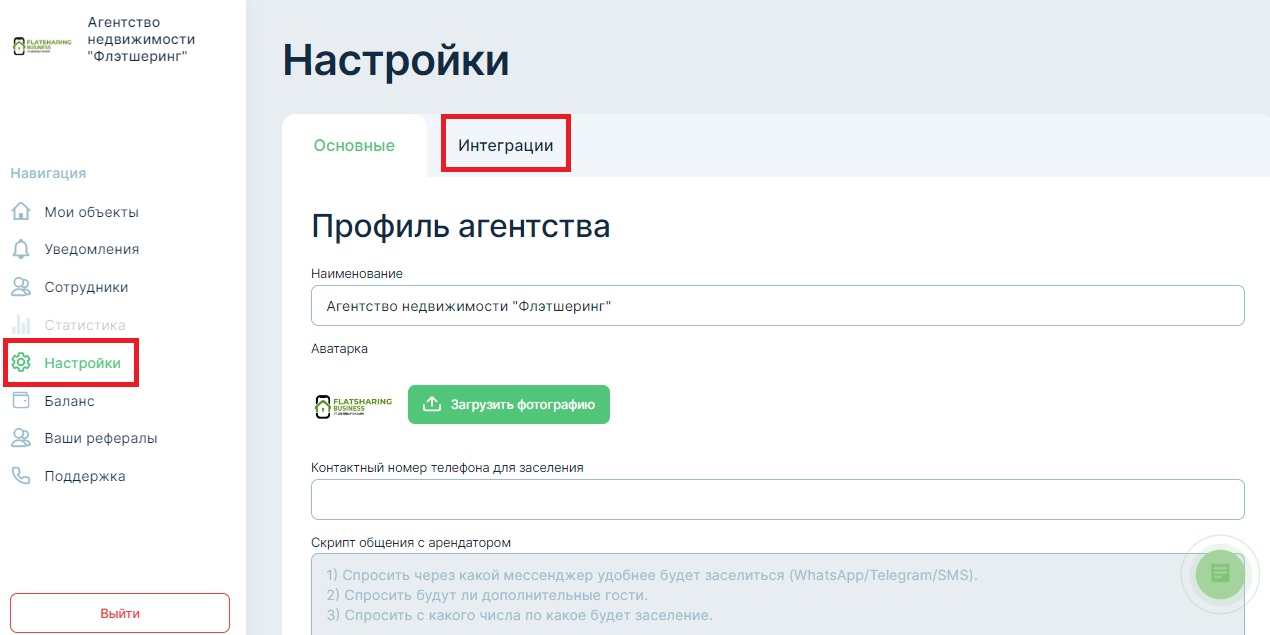Click the house icon beside Мои объекты

21,212
